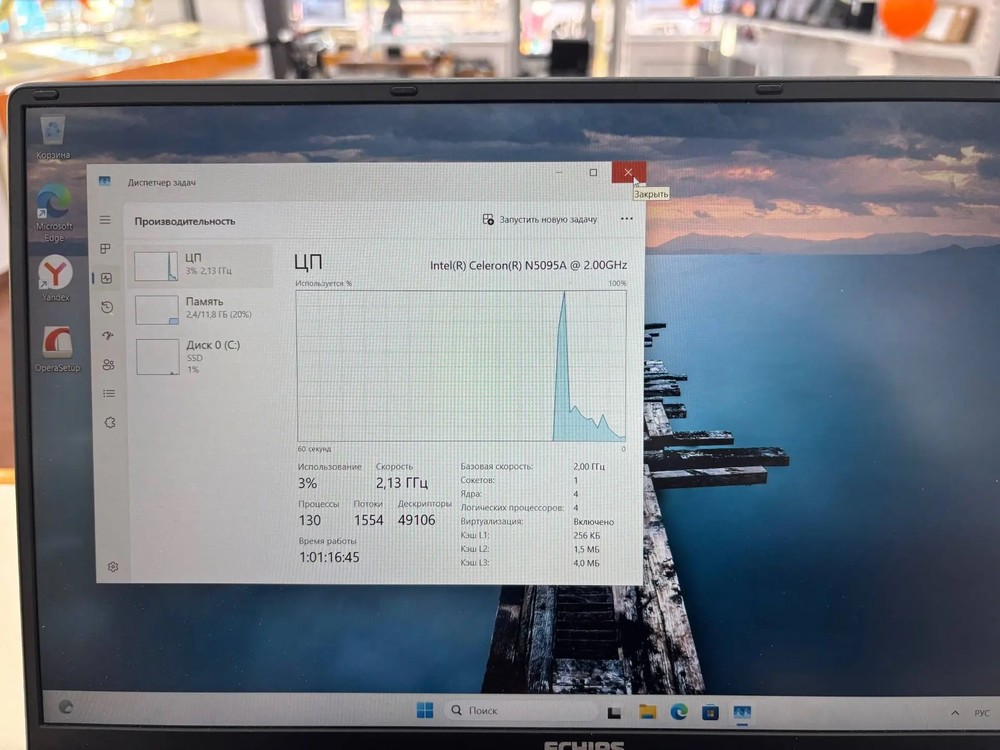Image resolution: width=1000 pixels, height=750 pixels.
Task: Switch to the Processes page icon in sidebar
Action: tap(106, 248)
